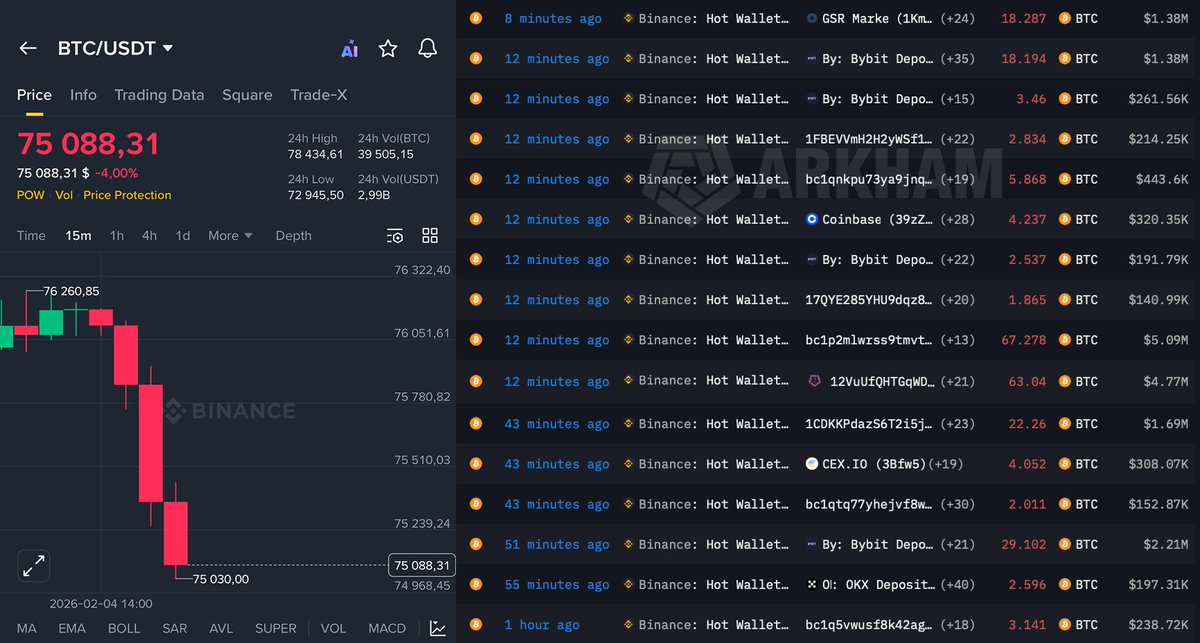
Task: Expand the More timeframes dropdown
Action: tap(230, 236)
